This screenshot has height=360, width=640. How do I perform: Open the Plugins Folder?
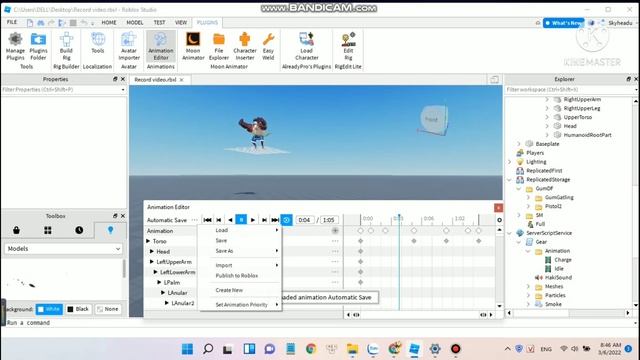tap(38, 47)
